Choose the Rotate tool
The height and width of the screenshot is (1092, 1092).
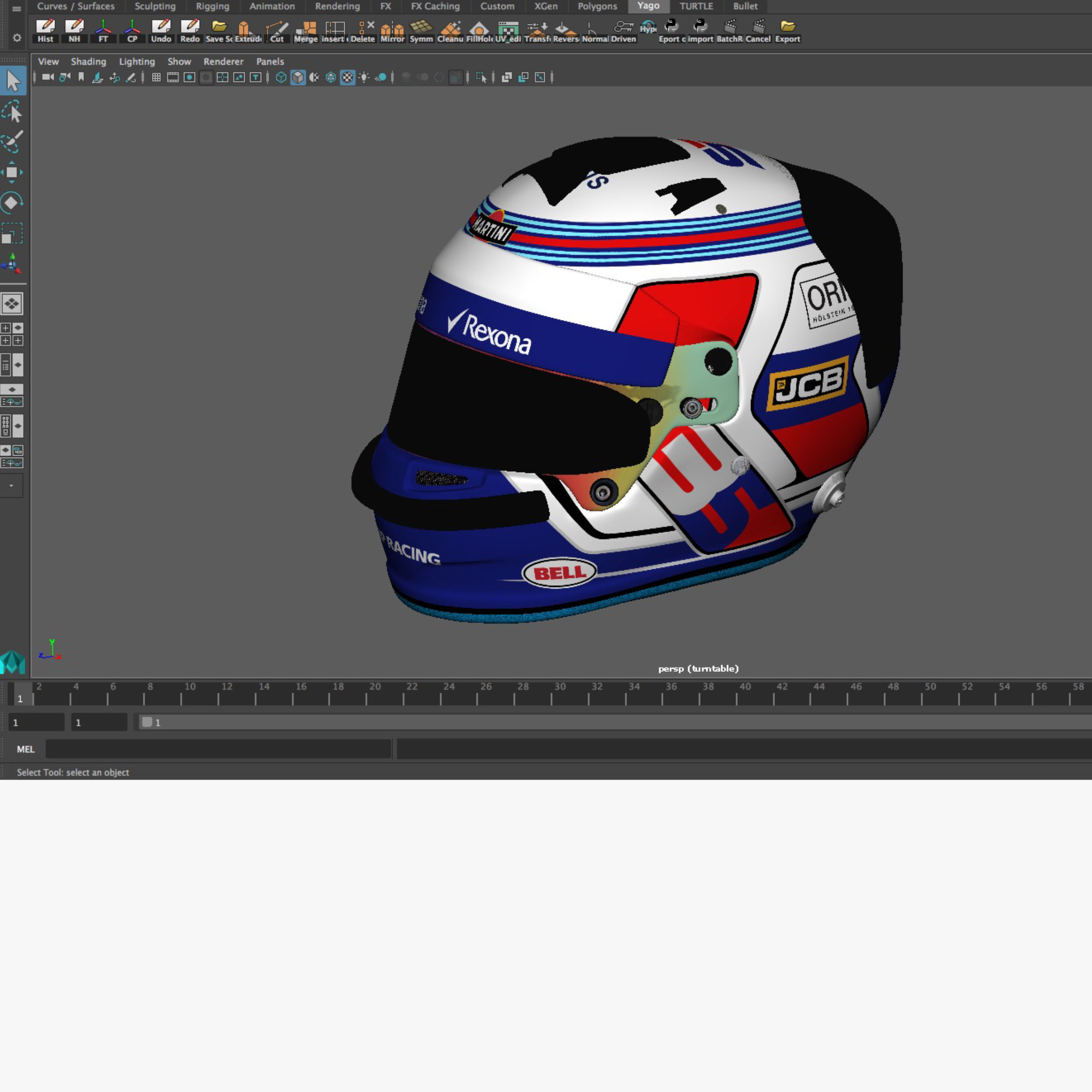click(x=12, y=202)
